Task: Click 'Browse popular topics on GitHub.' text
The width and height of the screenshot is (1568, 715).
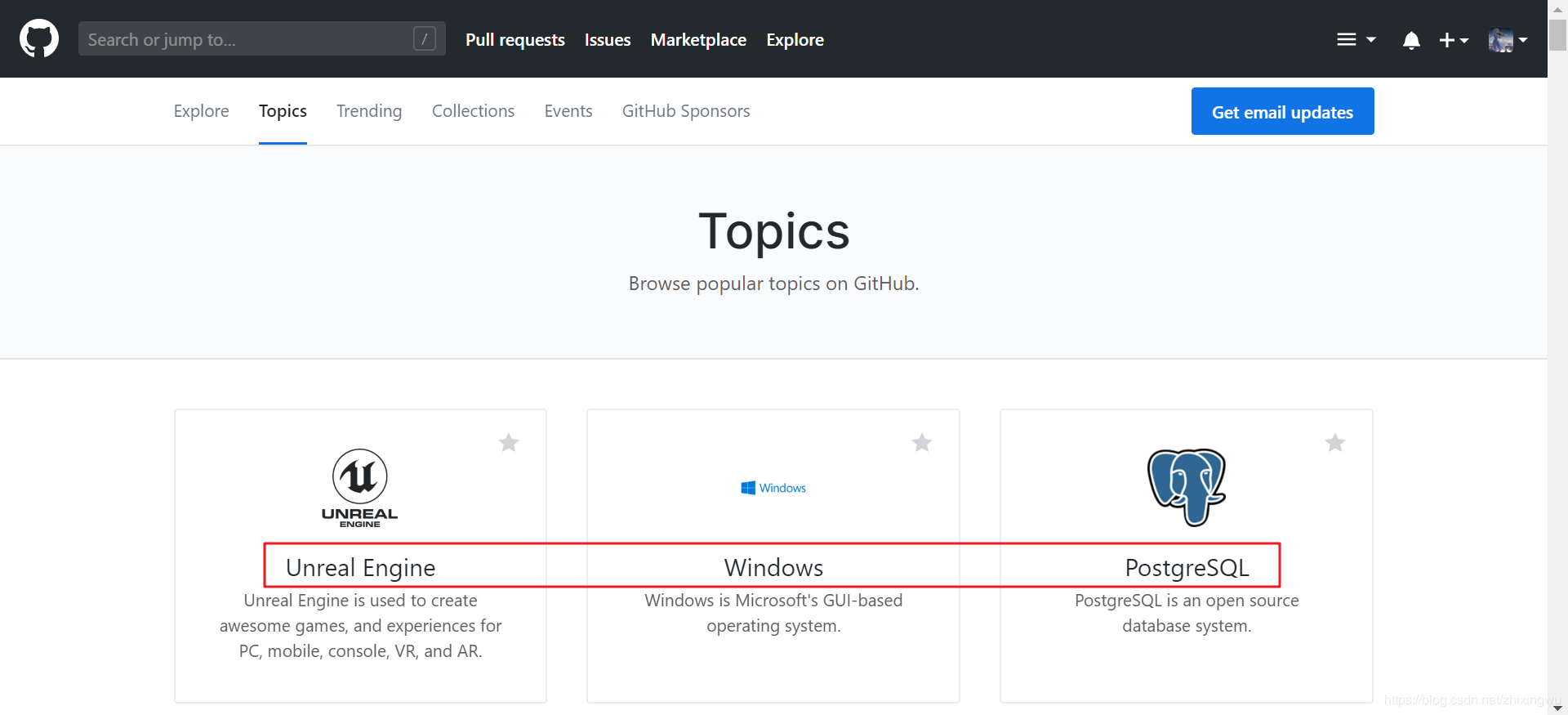Action: point(773,284)
